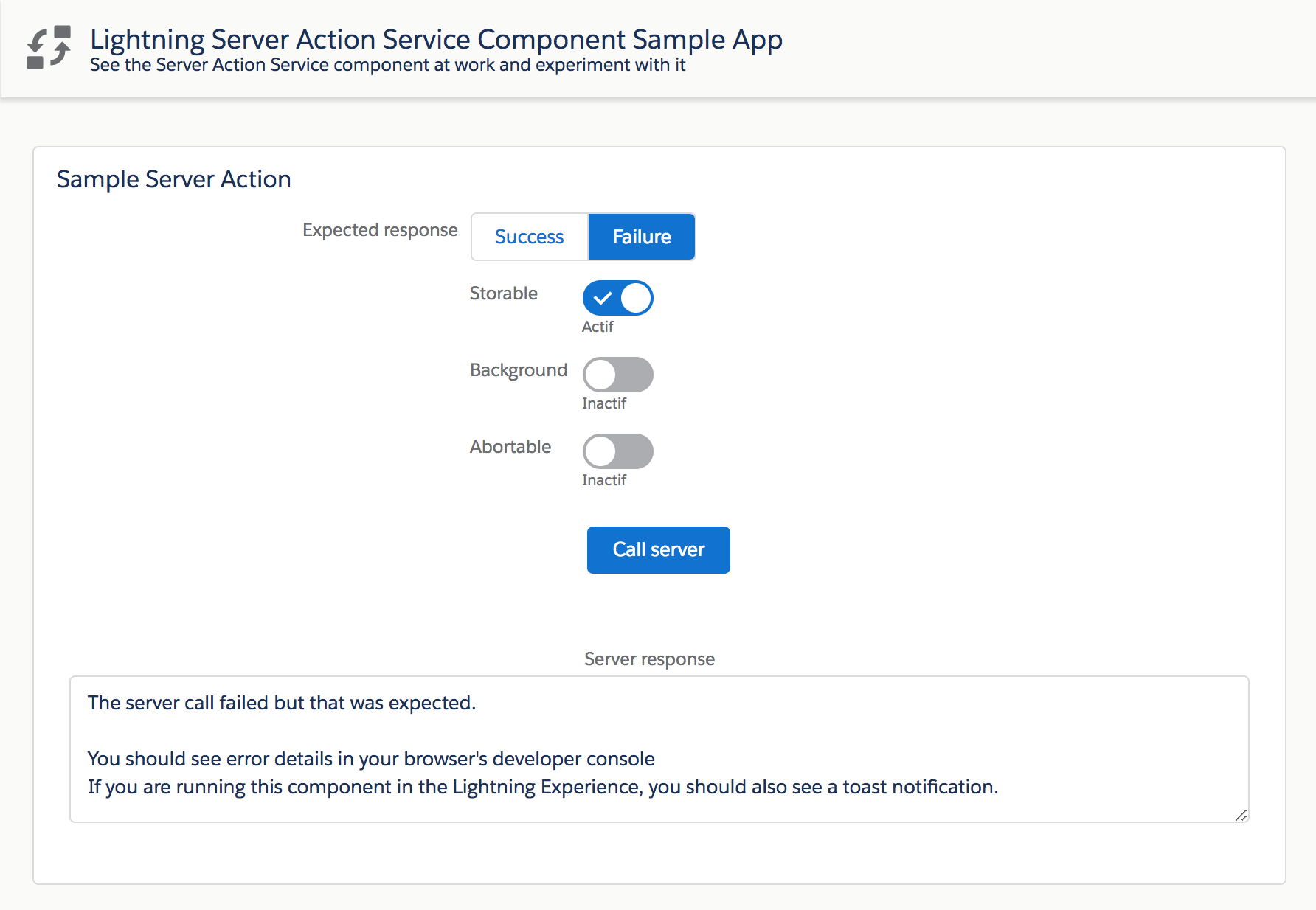Click the 'Actif' status text under Storable
The height and width of the screenshot is (910, 1316).
coord(598,327)
